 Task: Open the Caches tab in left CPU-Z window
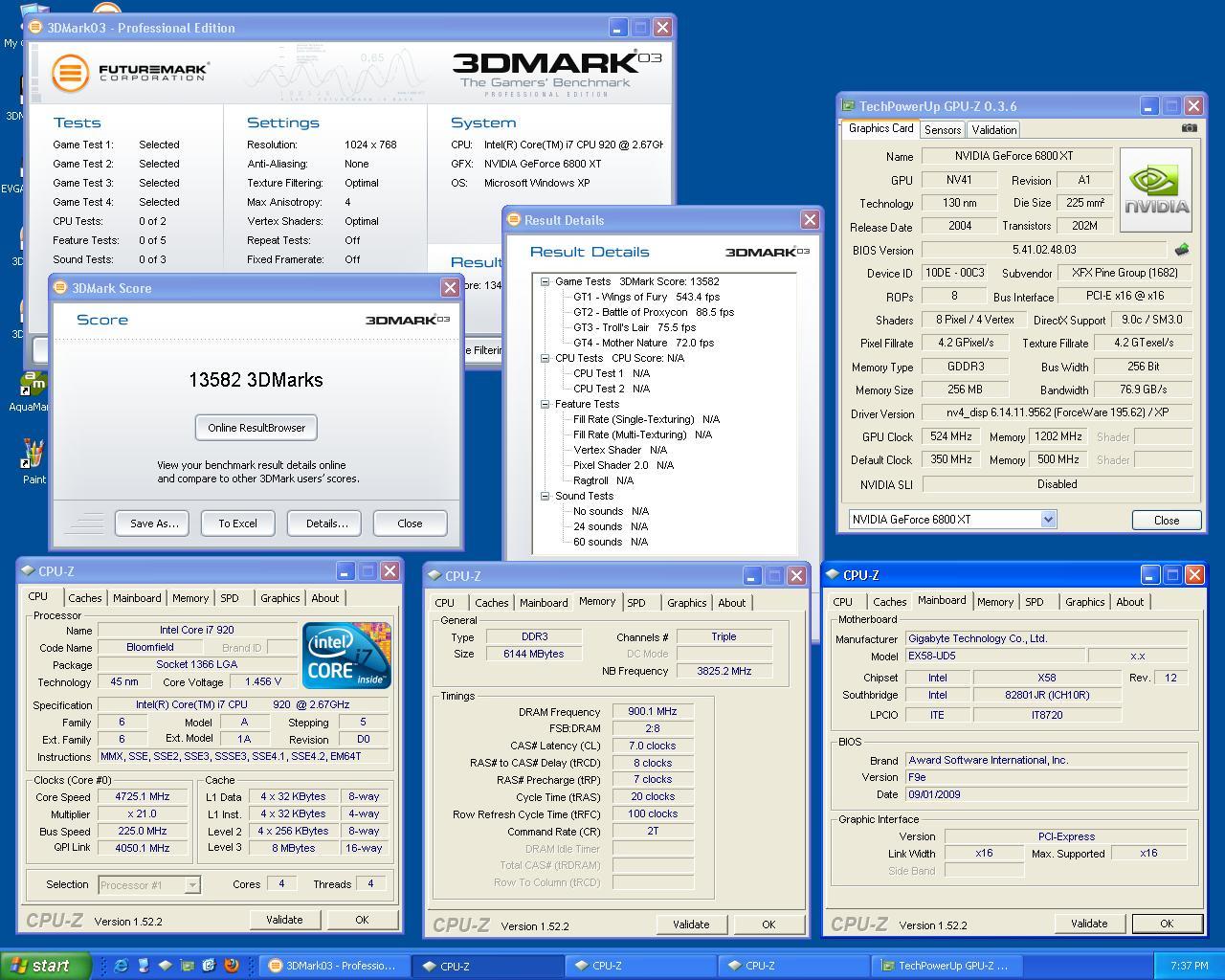84,598
